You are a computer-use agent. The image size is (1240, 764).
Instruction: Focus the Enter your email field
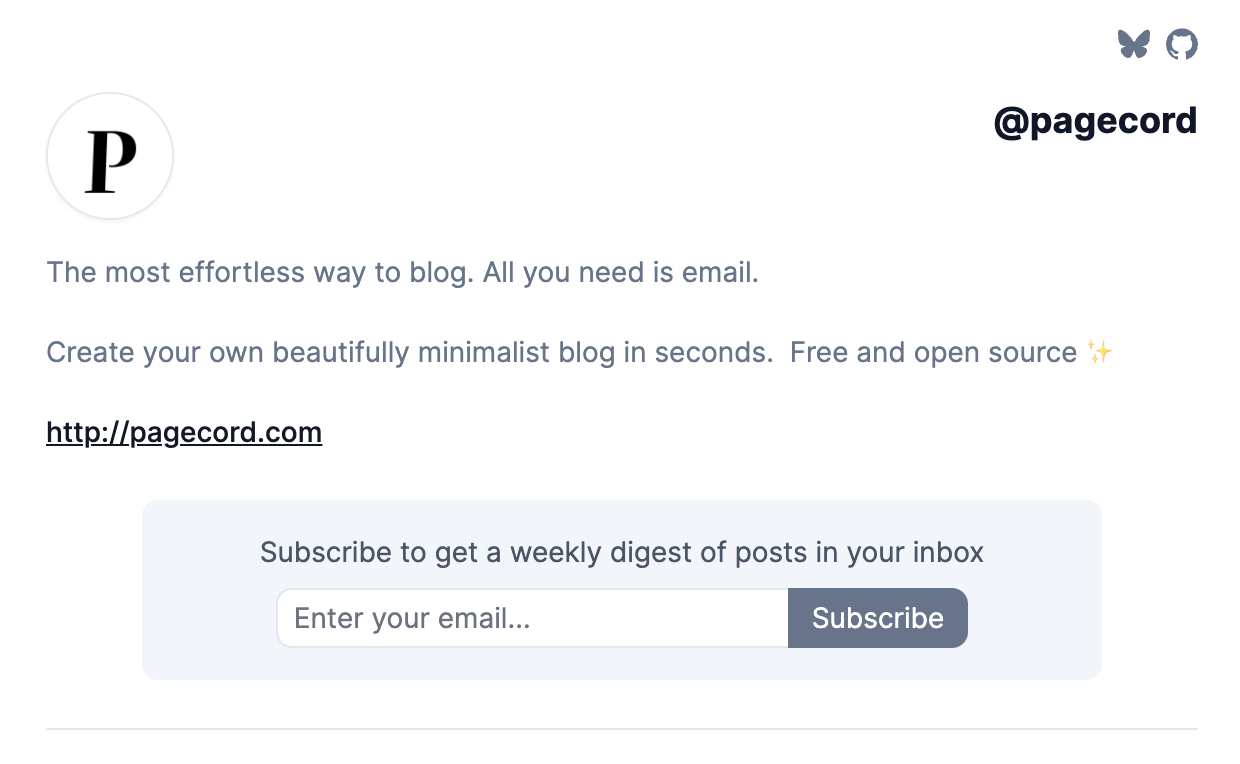coord(532,618)
